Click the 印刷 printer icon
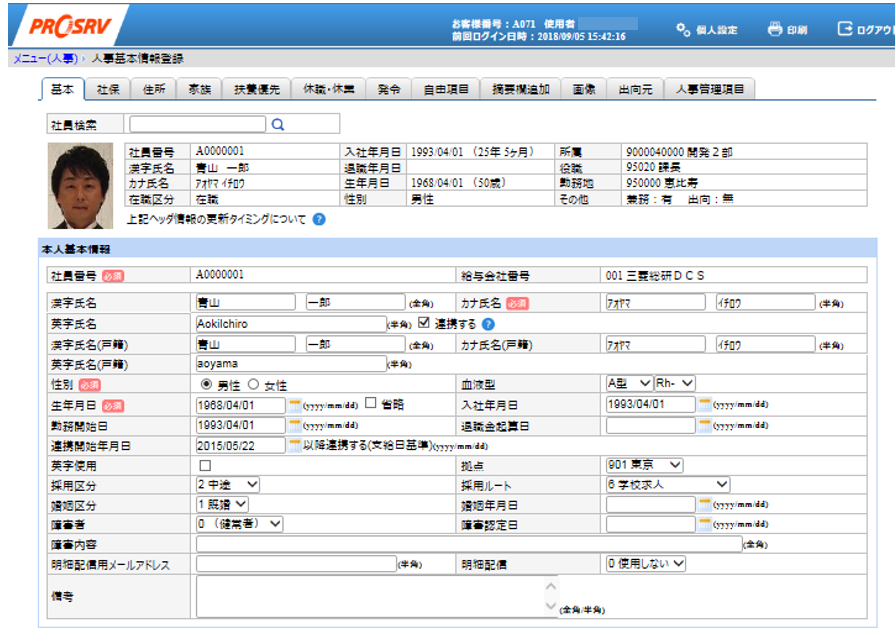Image resolution: width=895 pixels, height=631 pixels. (775, 29)
